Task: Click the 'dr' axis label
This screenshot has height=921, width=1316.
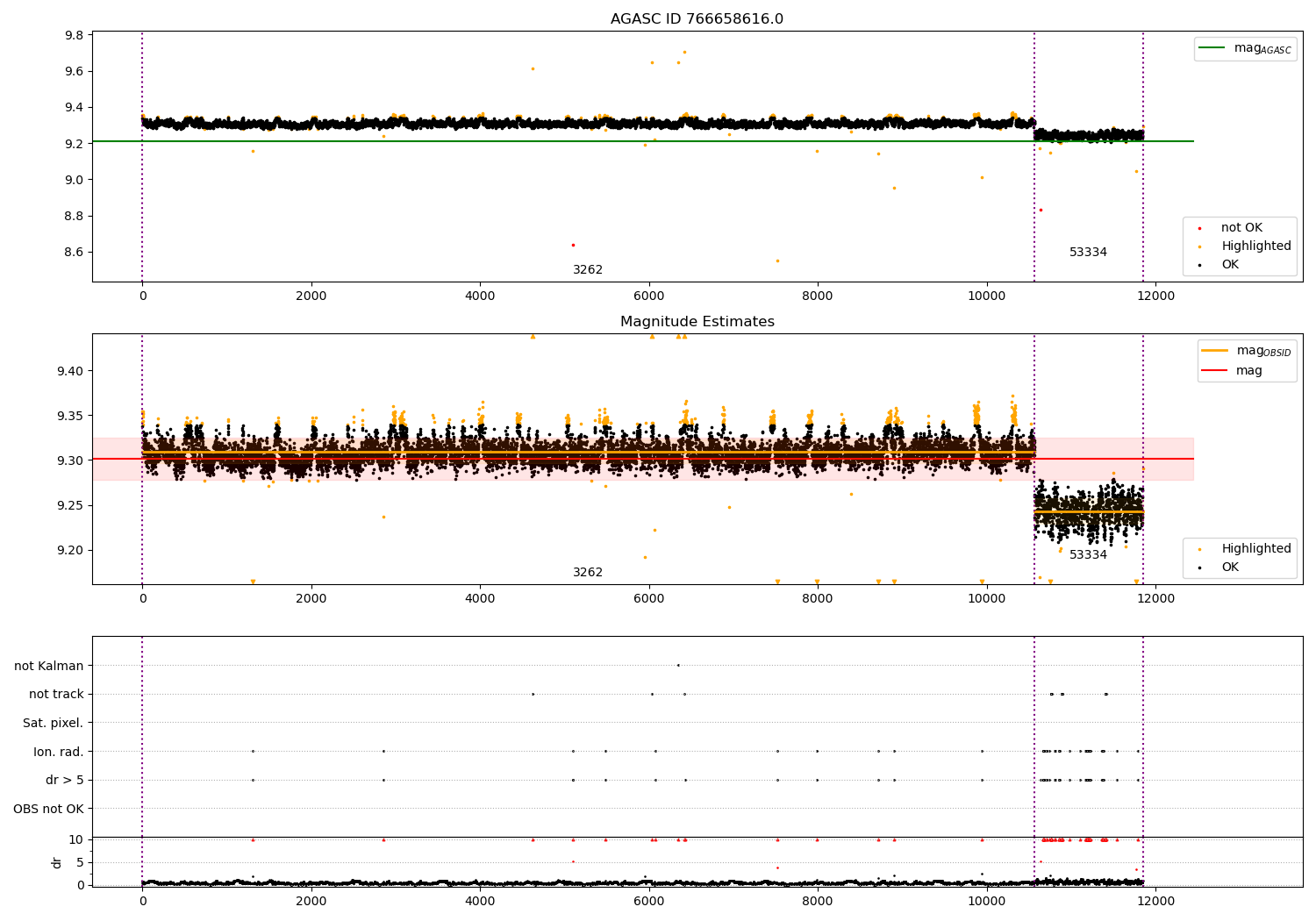Action: coord(57,862)
